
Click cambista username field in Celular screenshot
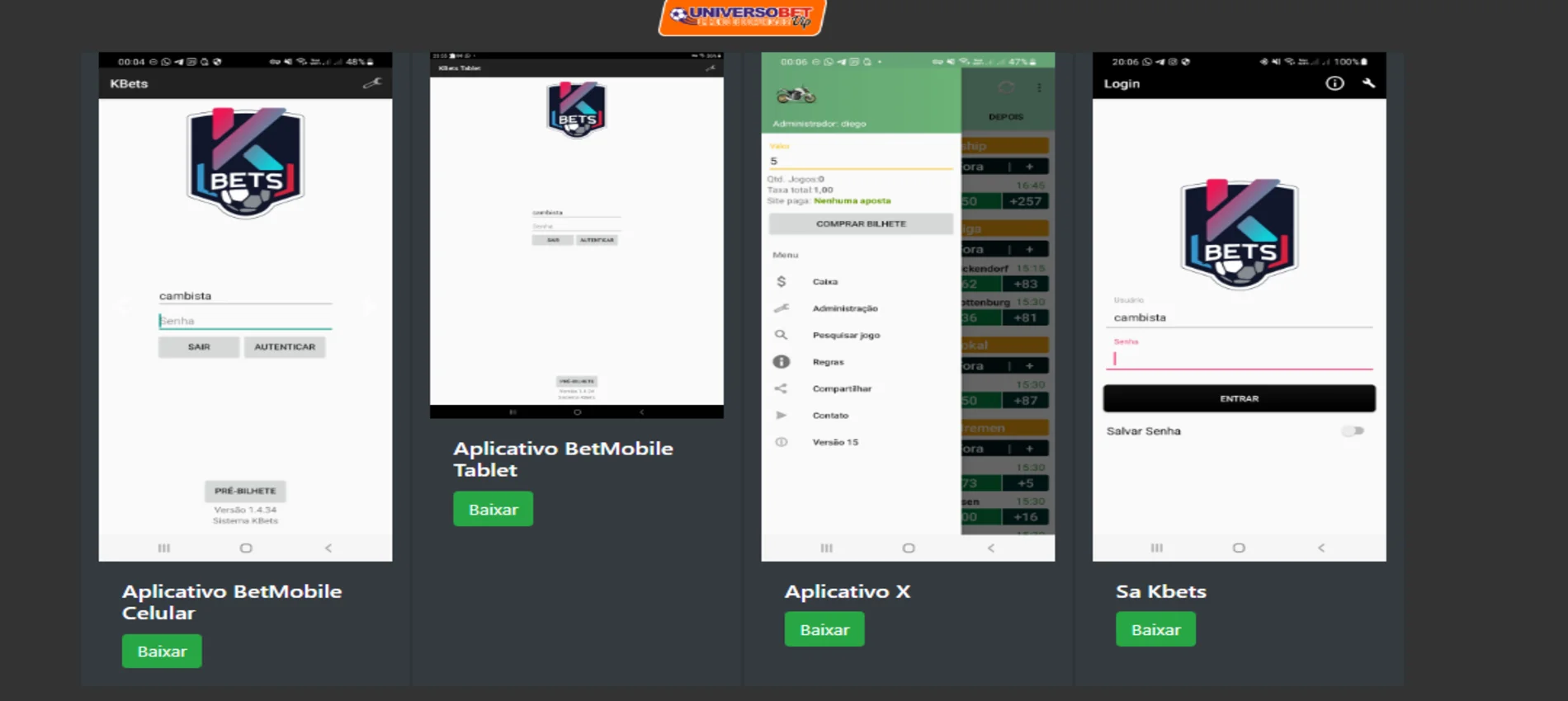click(245, 295)
